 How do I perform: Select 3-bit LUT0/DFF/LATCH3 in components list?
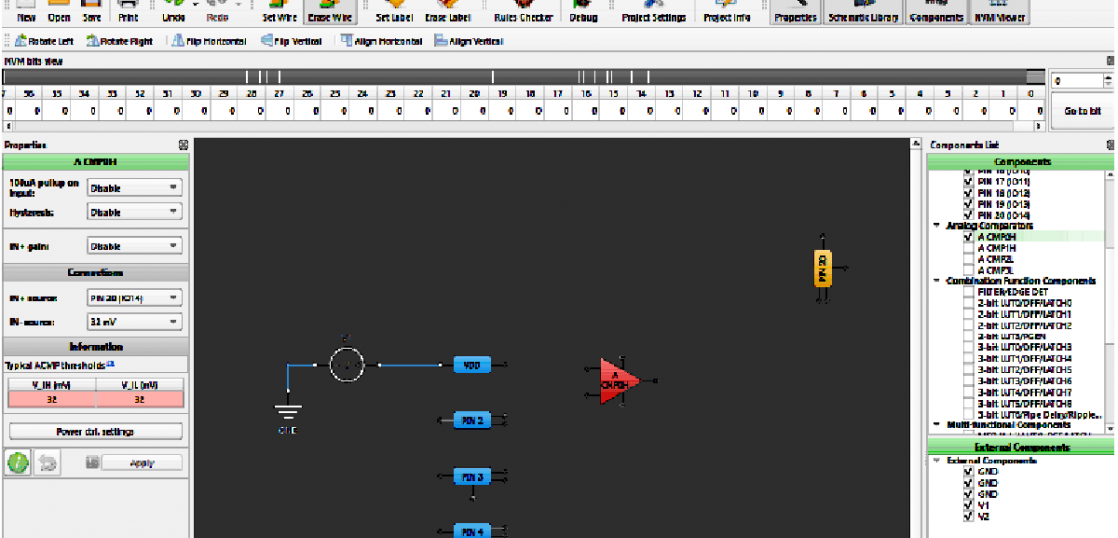coord(1025,348)
